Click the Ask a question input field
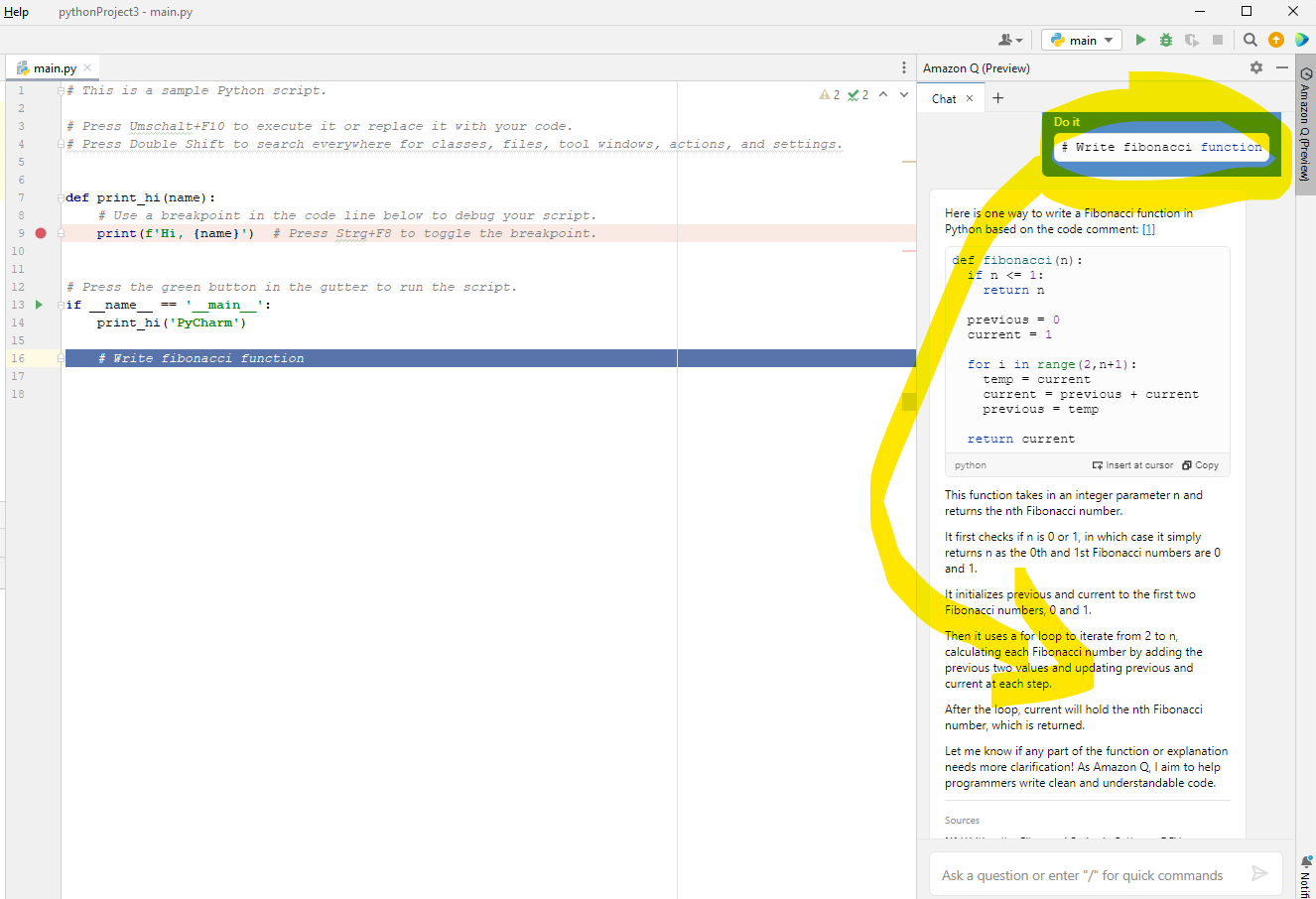1316x899 pixels. coord(1082,874)
